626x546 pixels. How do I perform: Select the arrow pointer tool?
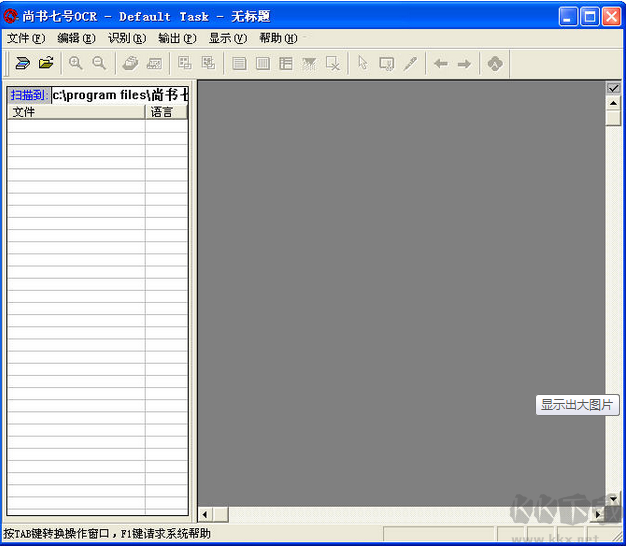tap(363, 63)
